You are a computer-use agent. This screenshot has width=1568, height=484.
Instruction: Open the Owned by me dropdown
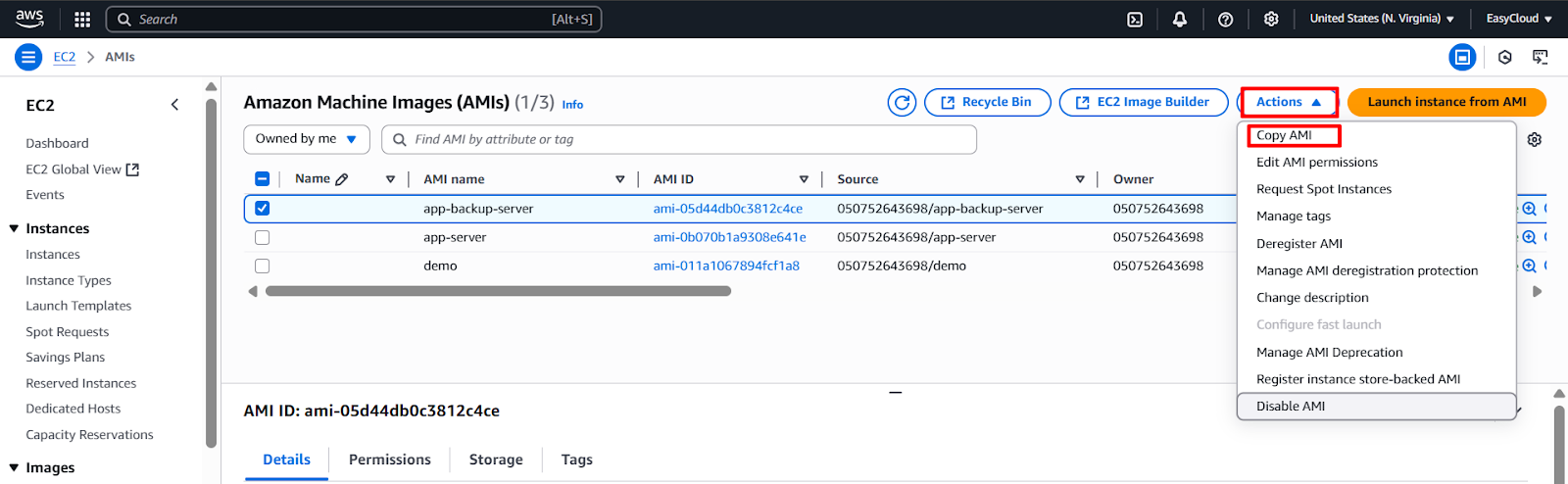click(307, 139)
